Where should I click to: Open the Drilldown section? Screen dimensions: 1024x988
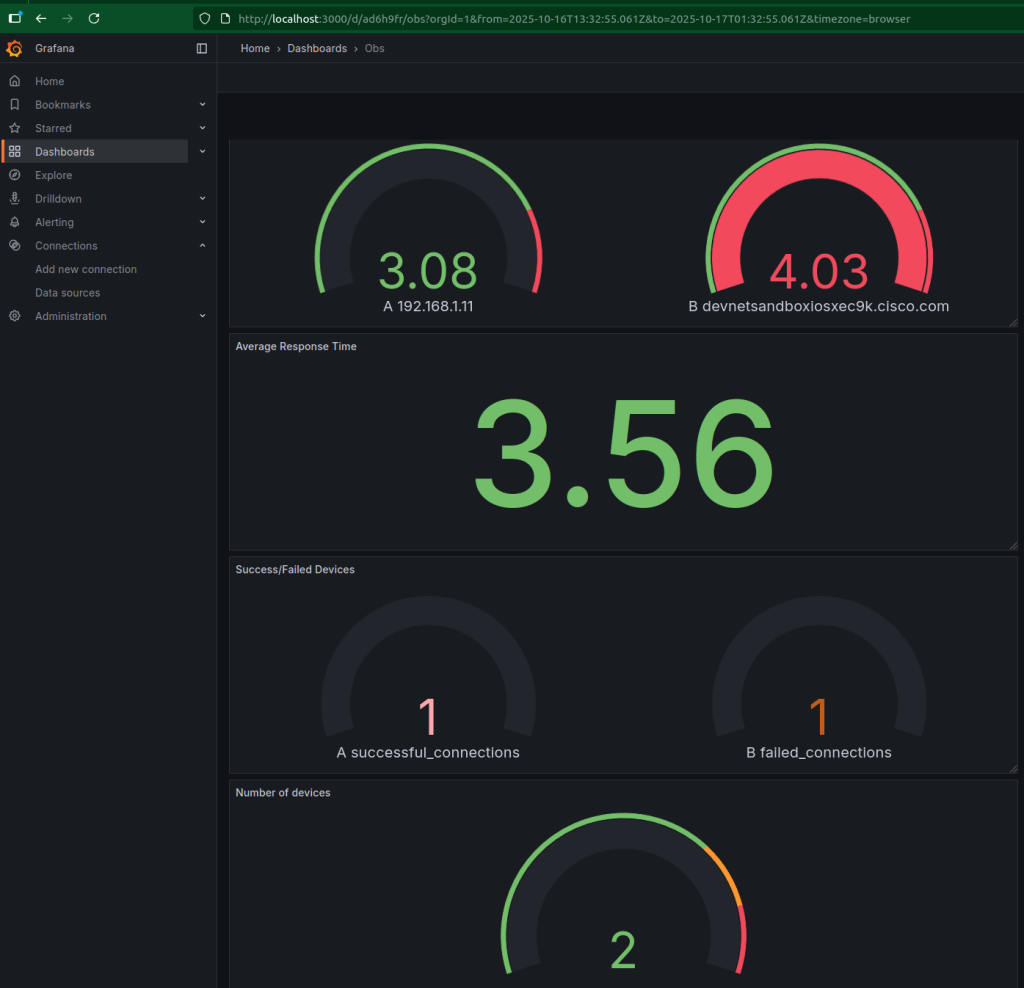(14, 198)
